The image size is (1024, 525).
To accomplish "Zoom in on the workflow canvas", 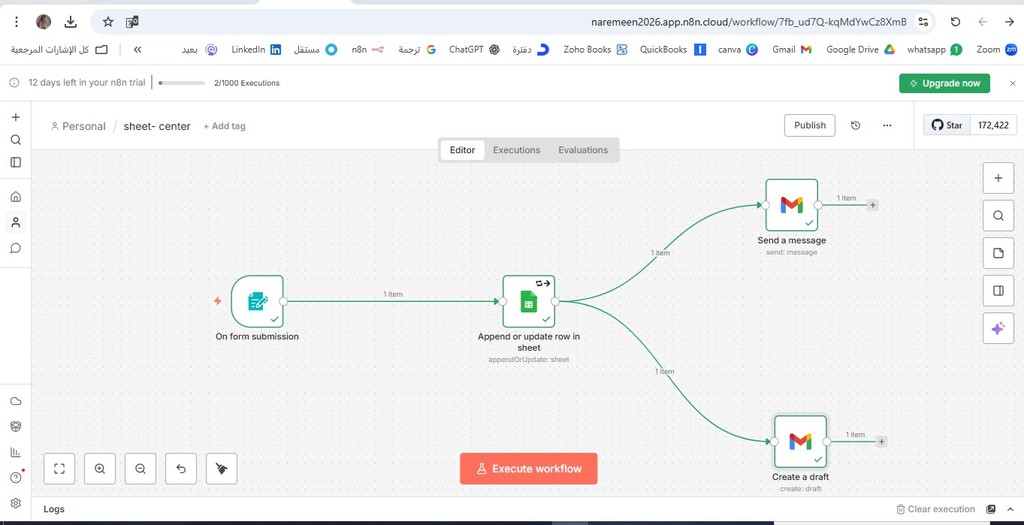I will click(x=100, y=468).
